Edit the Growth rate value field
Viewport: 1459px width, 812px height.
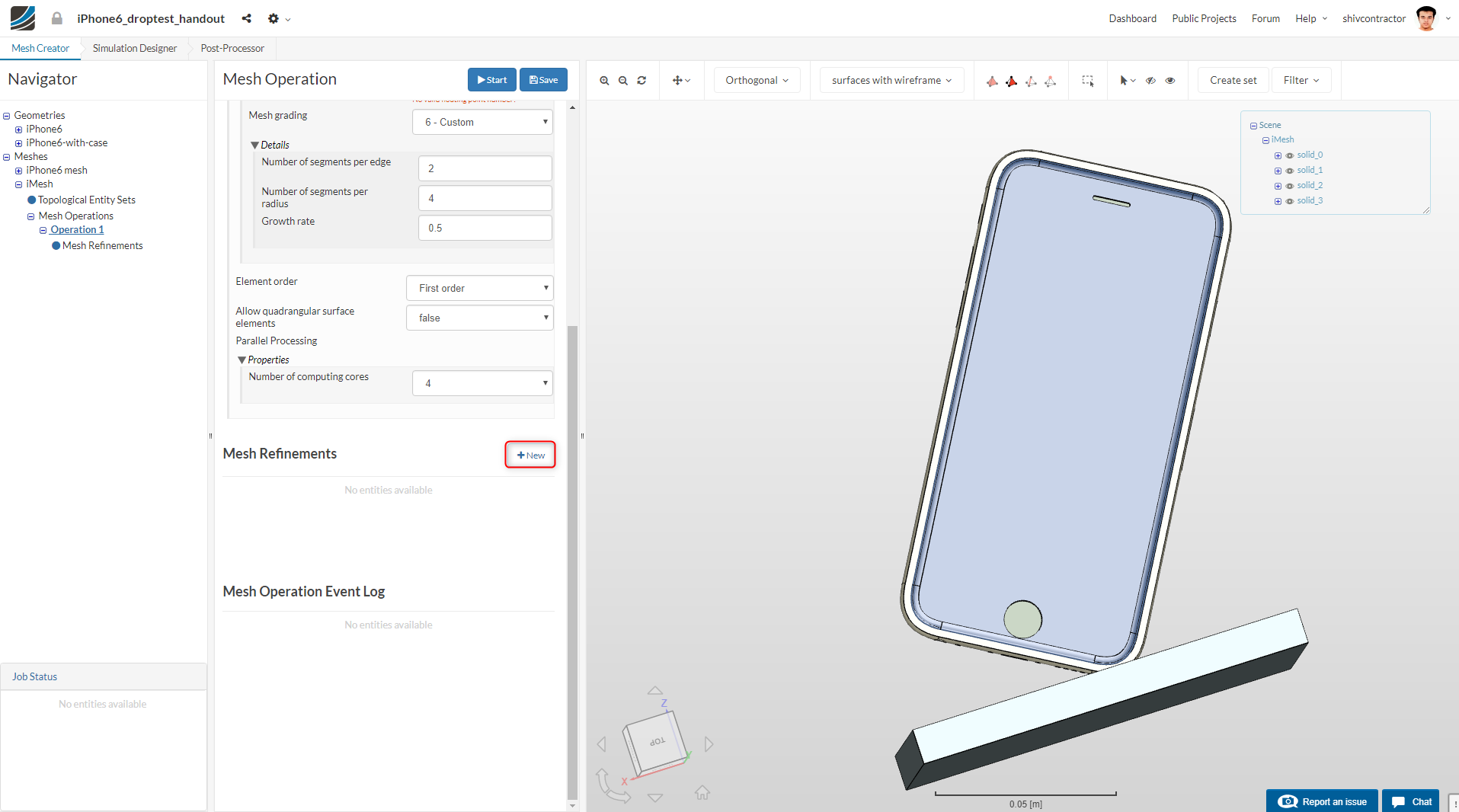[x=485, y=227]
